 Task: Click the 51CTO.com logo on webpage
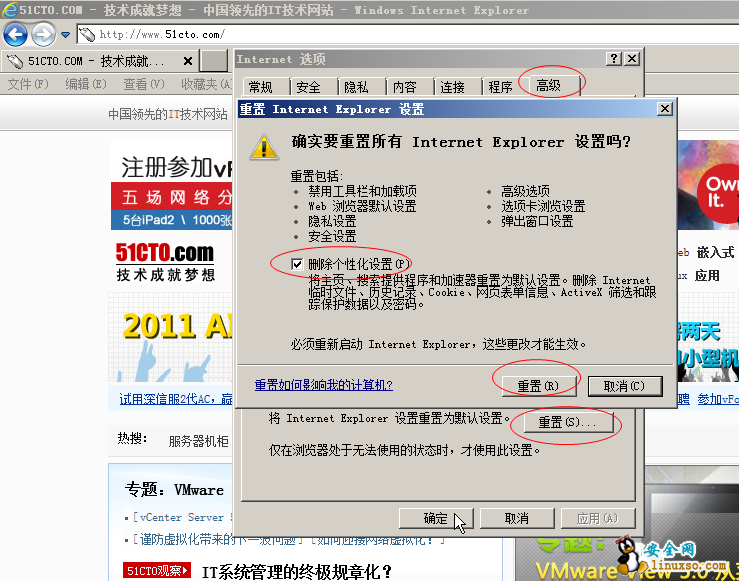[x=165, y=262]
